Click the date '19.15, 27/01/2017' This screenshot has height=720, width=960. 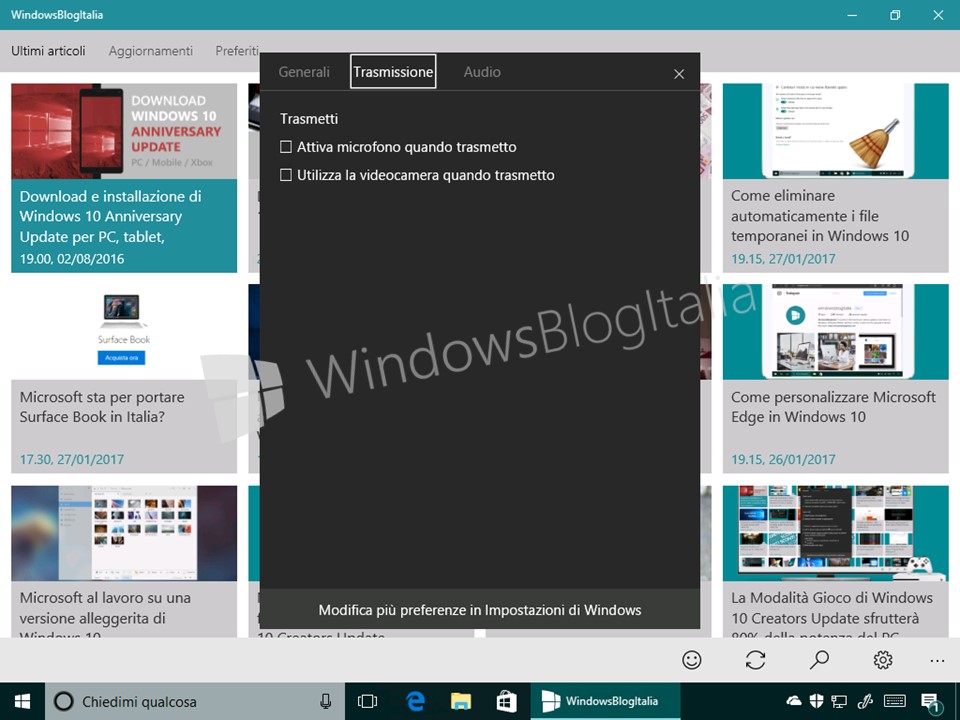pyautogui.click(x=783, y=259)
